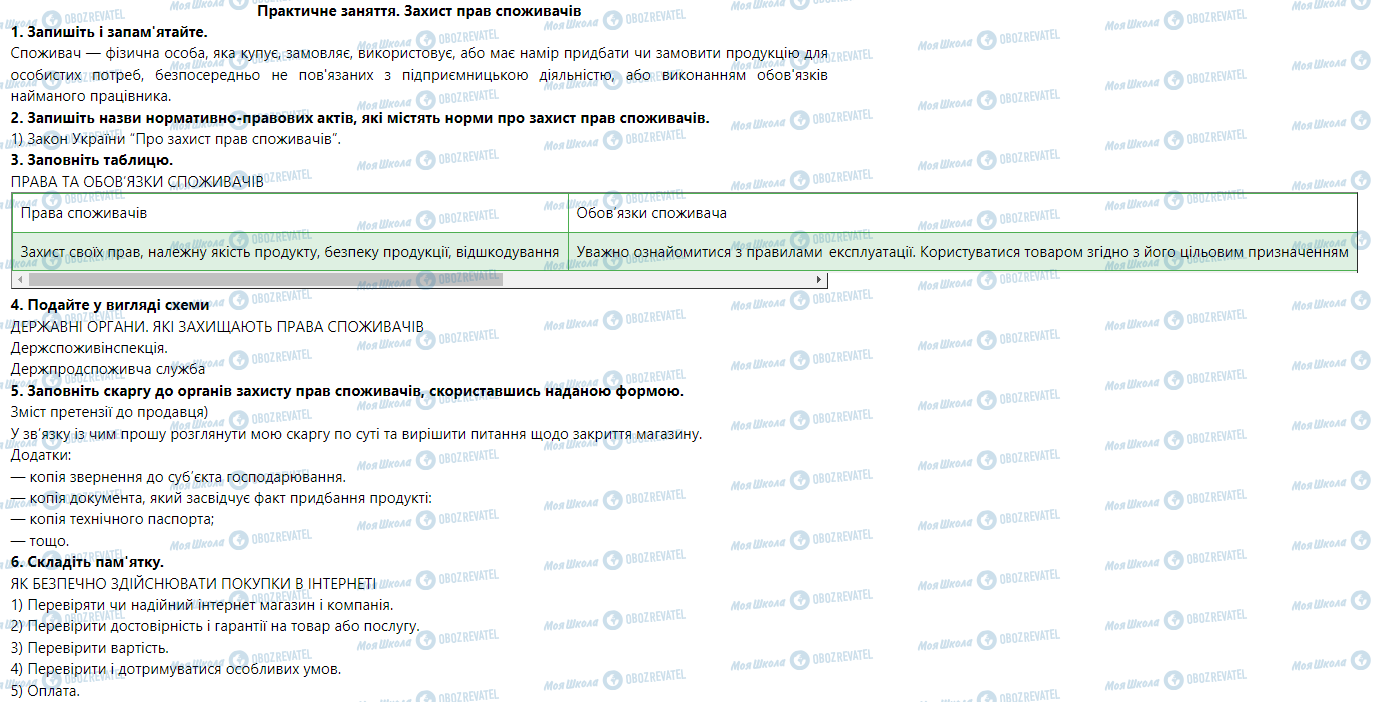Click heading '1. Запишіть і запам'ятайте.'
The height and width of the screenshot is (702, 1373).
[x=109, y=32]
